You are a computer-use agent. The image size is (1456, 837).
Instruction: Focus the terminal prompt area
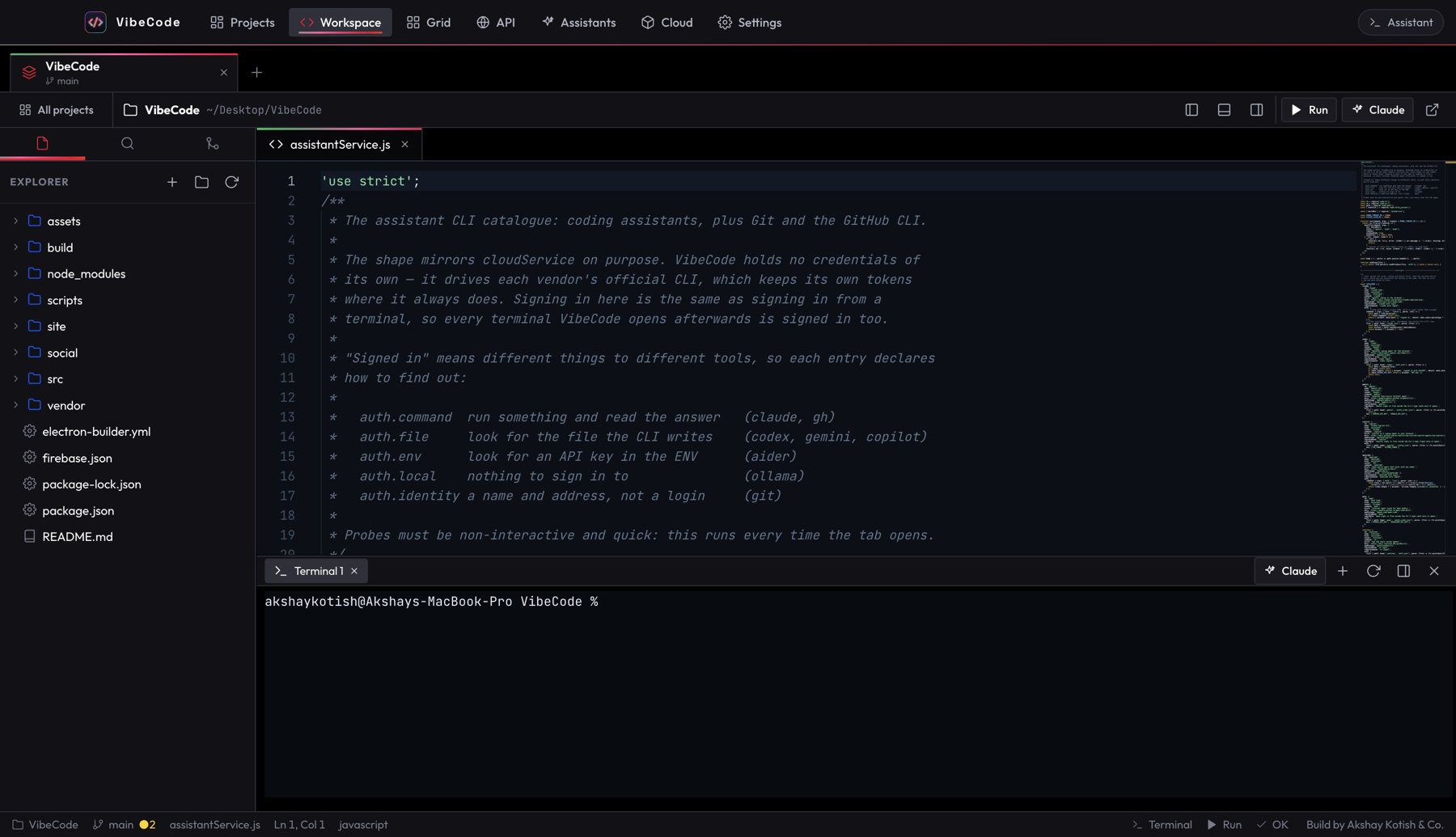[x=857, y=694]
